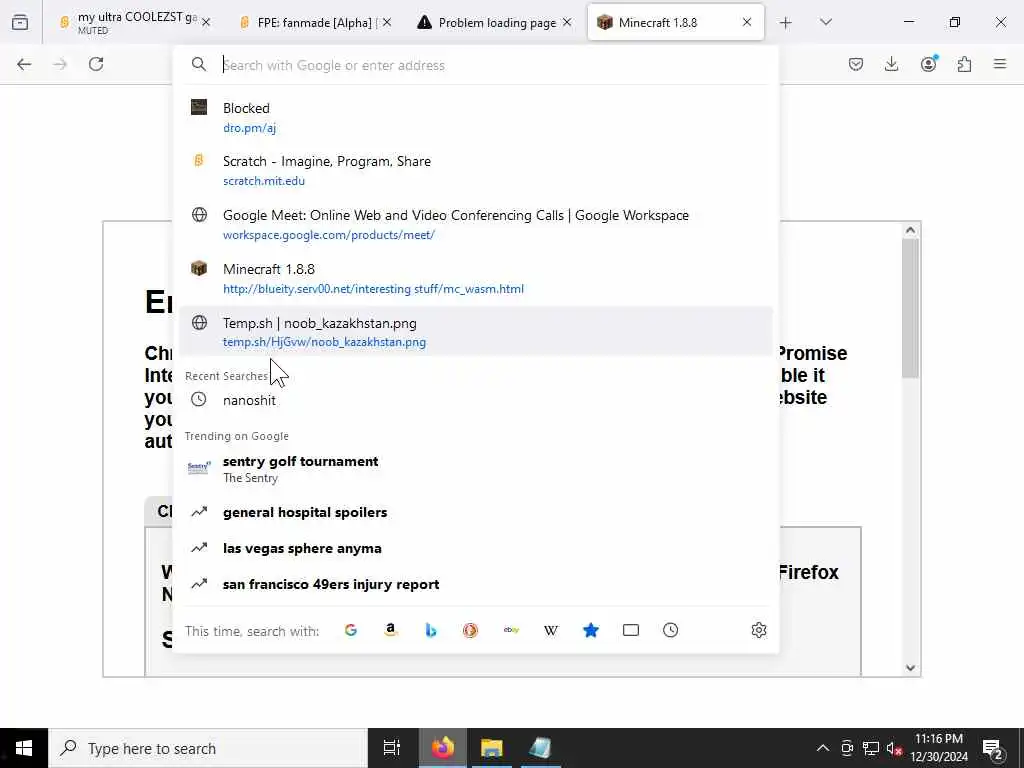Viewport: 1024px width, 768px height.
Task: Open the Scratch - Imagine, Program, Share suggestion
Action: tap(475, 170)
